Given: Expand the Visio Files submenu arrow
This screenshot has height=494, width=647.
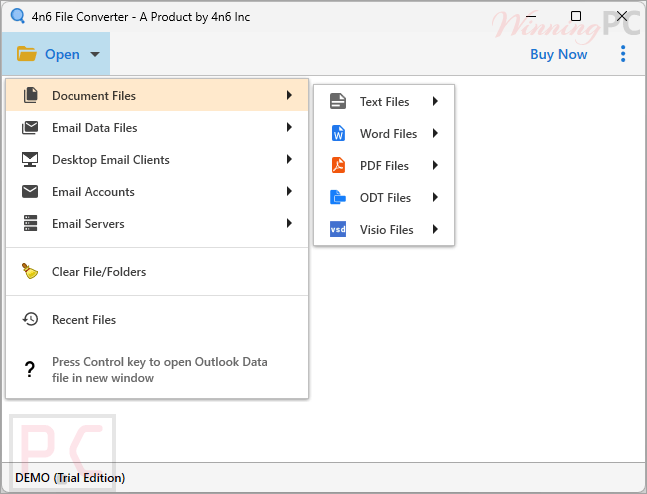Looking at the screenshot, I should tap(435, 229).
